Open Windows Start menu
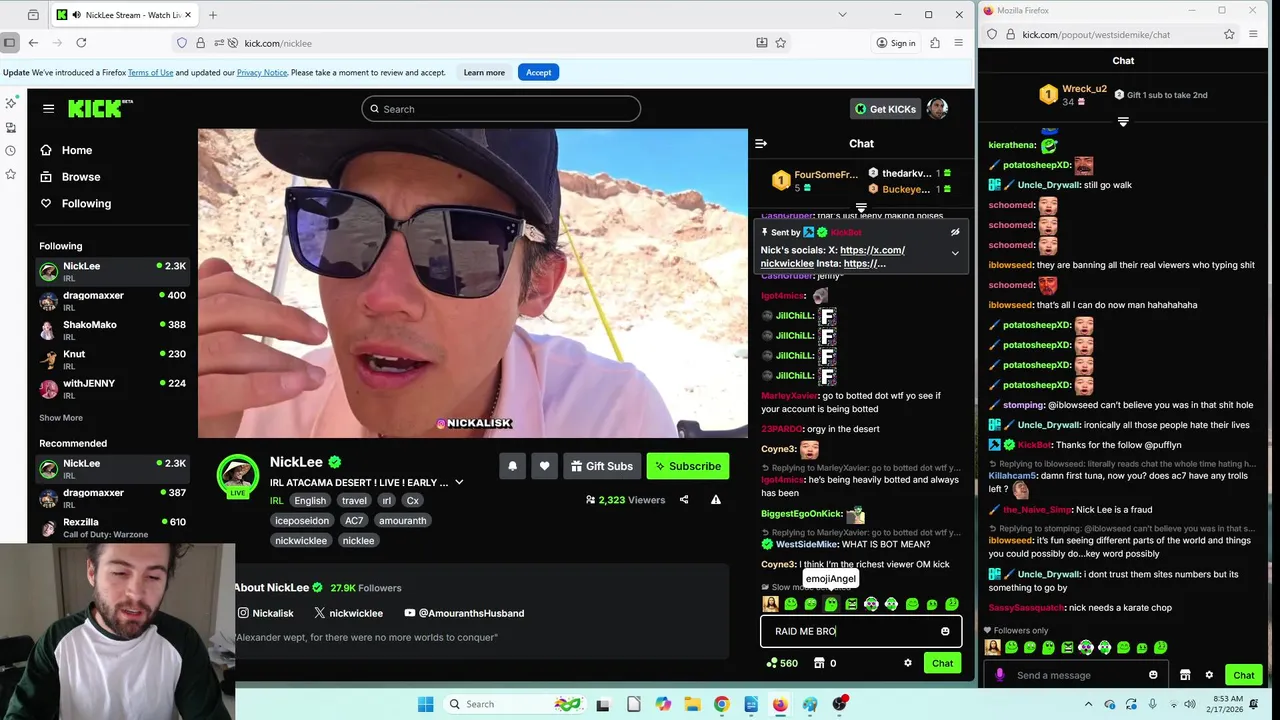 tap(425, 704)
